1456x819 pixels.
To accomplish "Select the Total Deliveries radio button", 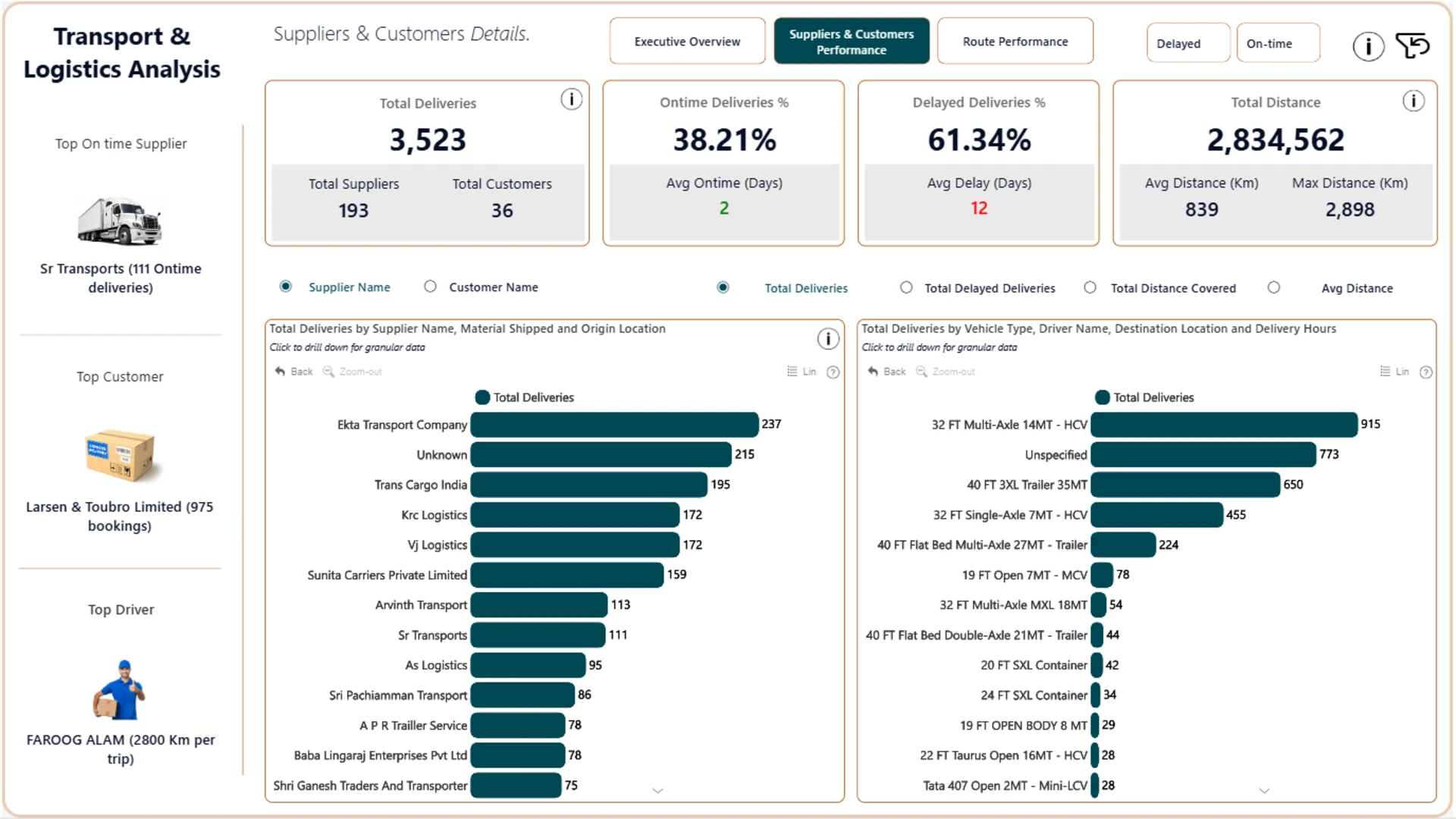I will 723,287.
